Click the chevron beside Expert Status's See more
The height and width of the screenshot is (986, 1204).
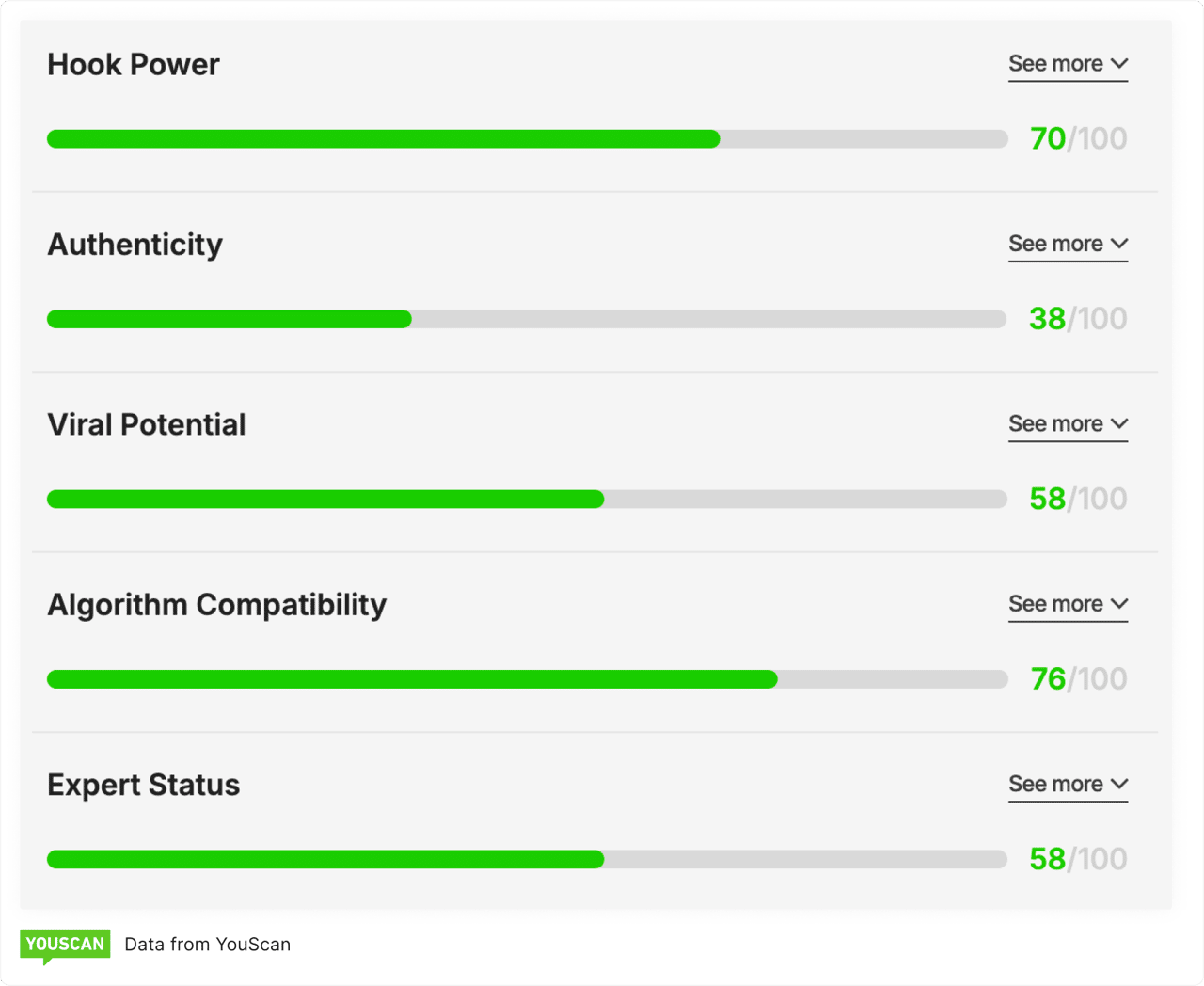tap(1119, 784)
